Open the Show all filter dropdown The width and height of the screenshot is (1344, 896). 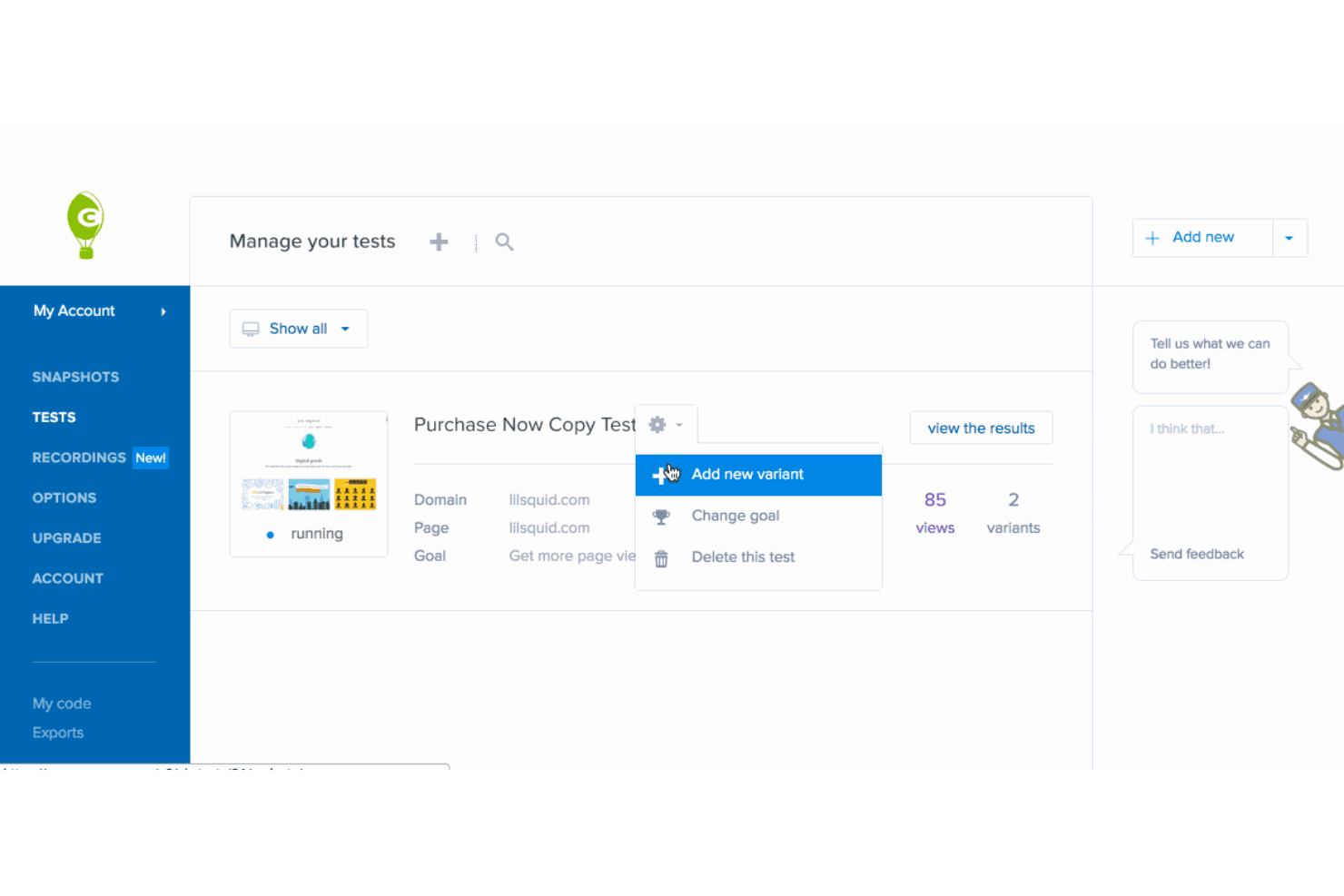tap(298, 329)
